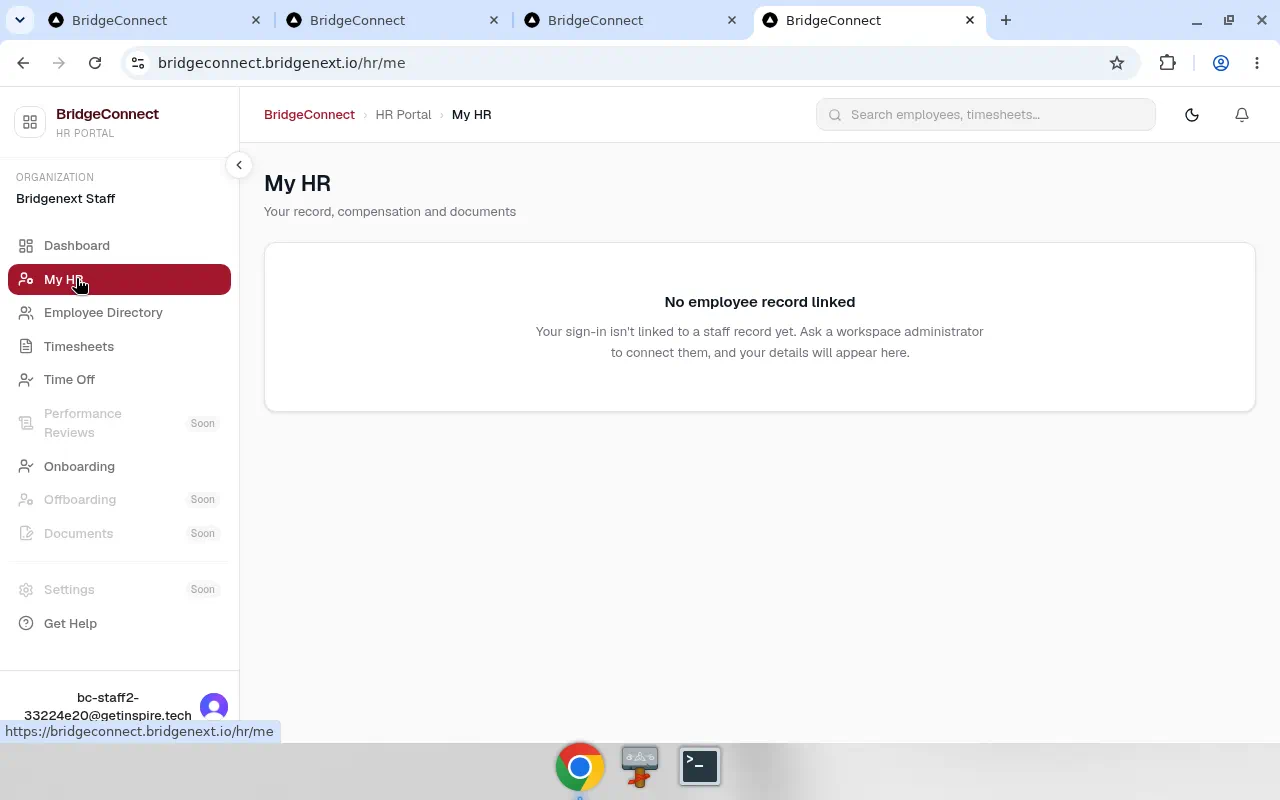Bookmark this page with the star icon

pos(1117,63)
